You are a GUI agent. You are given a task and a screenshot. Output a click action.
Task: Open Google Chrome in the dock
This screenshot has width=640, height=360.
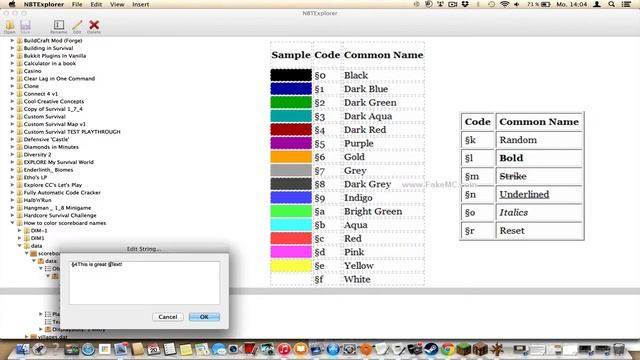coord(448,349)
